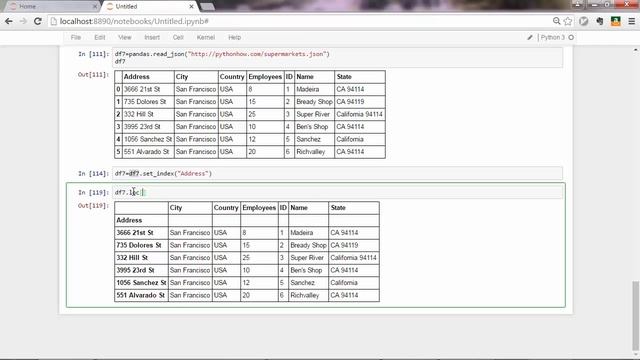Click '1056 Sanchez St' cell in Out[111] table
Screen dimensions: 640x360
[x=148, y=139]
